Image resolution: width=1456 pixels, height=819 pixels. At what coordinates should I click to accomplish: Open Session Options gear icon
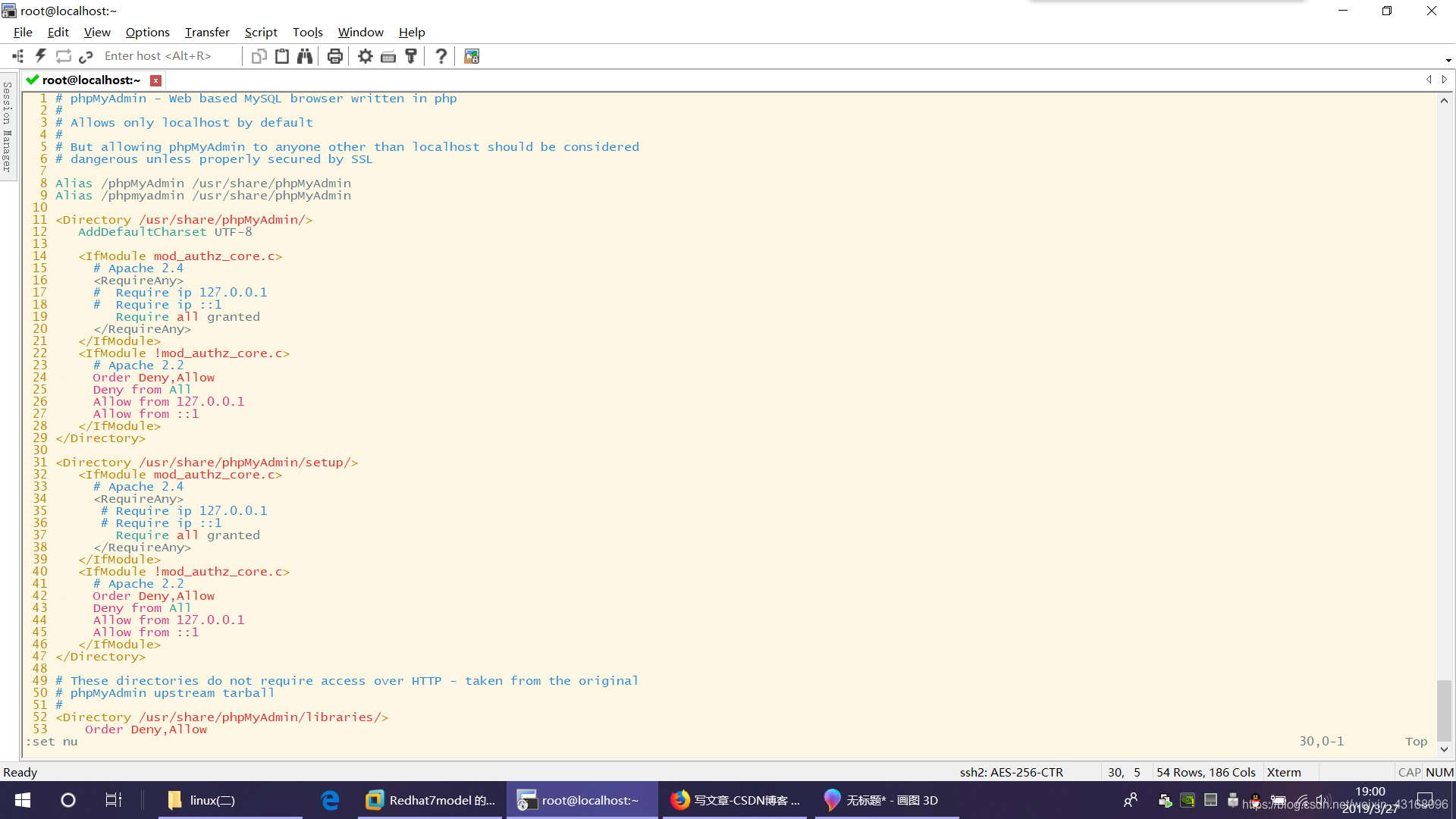tap(366, 56)
